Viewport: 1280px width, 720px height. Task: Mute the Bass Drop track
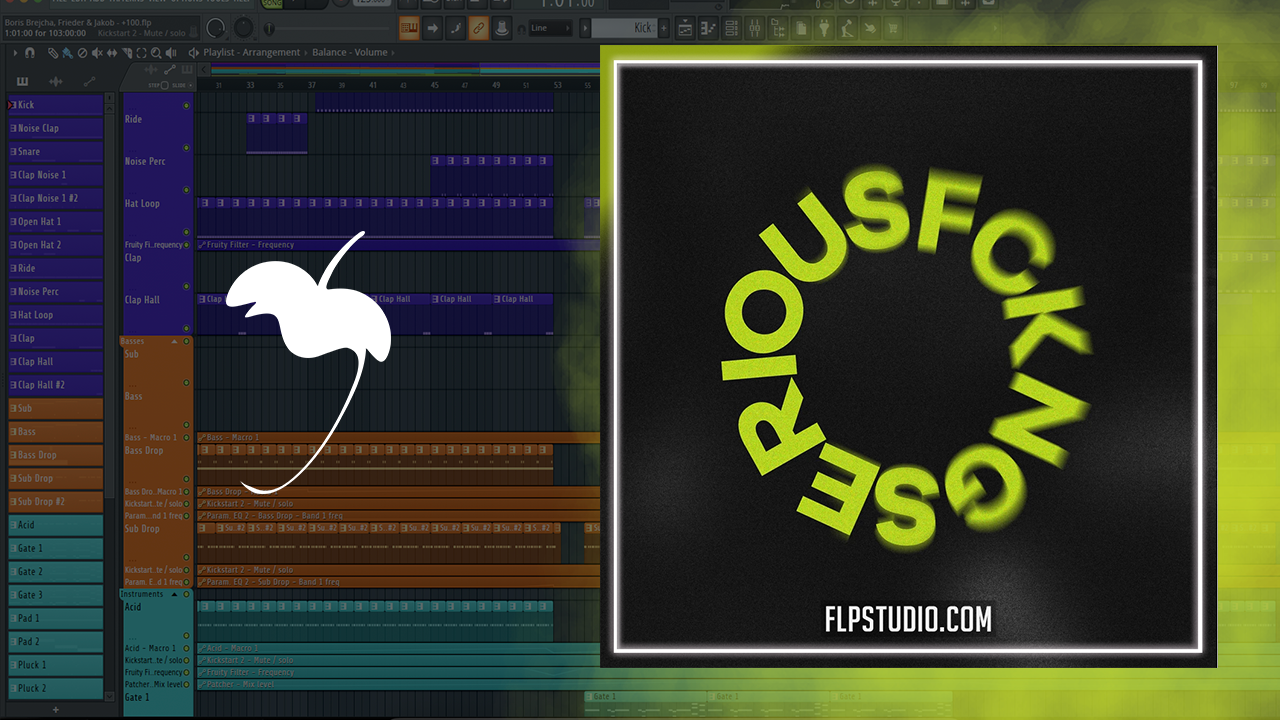click(x=186, y=479)
